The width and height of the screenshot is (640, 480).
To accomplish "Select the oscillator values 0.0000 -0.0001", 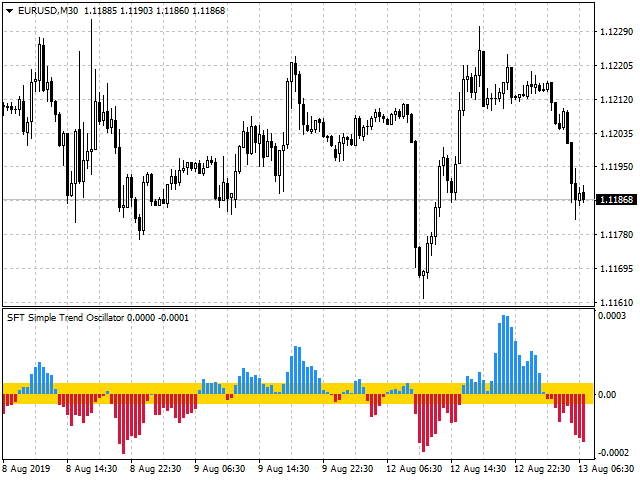I will (158, 318).
